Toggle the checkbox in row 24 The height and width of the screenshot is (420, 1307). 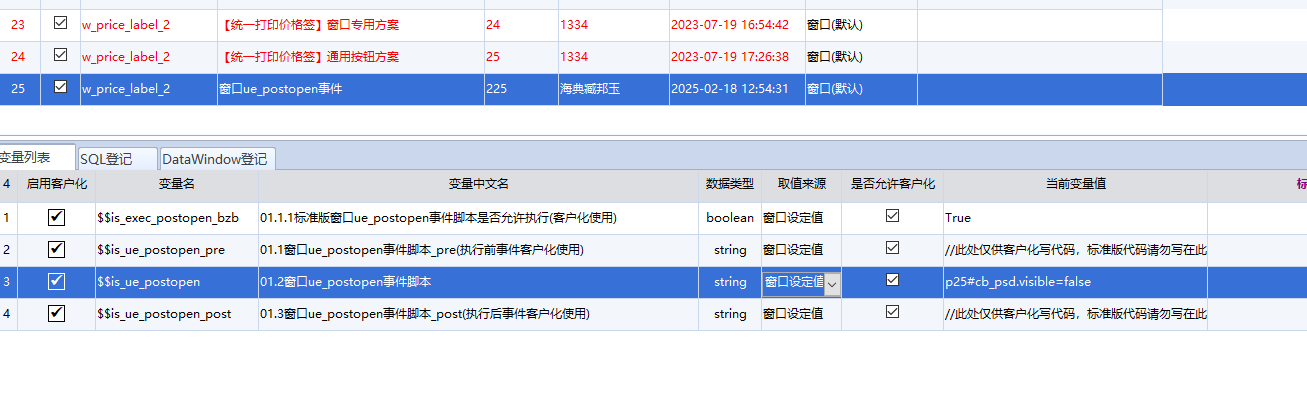point(60,55)
